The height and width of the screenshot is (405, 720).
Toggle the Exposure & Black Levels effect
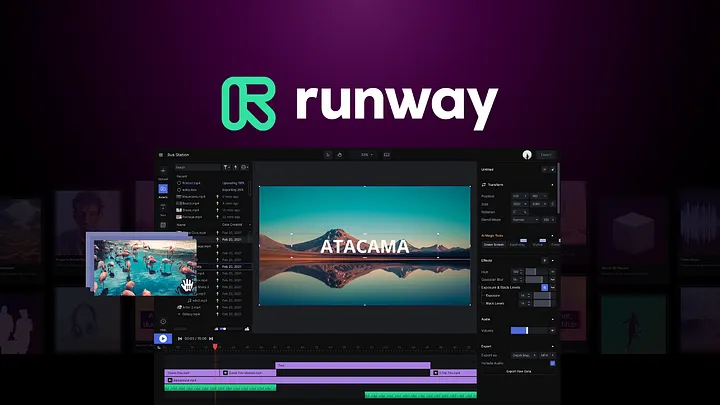click(545, 288)
